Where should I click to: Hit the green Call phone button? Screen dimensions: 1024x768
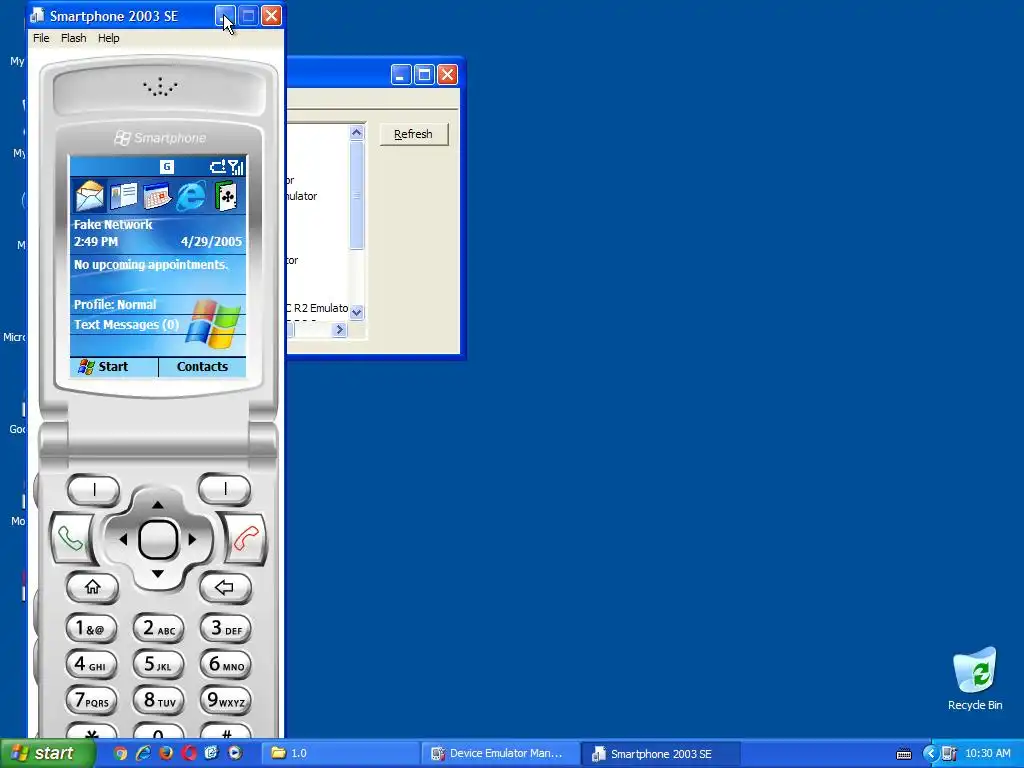point(71,539)
